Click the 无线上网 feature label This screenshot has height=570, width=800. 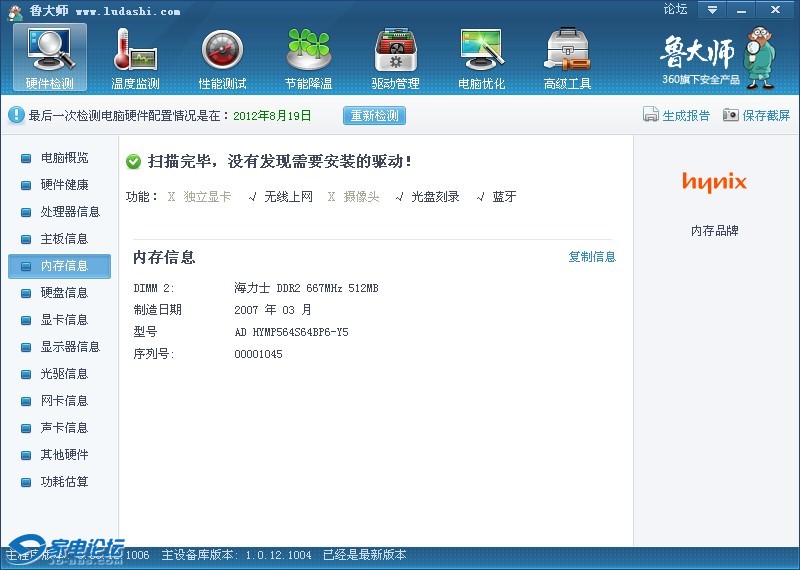(x=288, y=196)
